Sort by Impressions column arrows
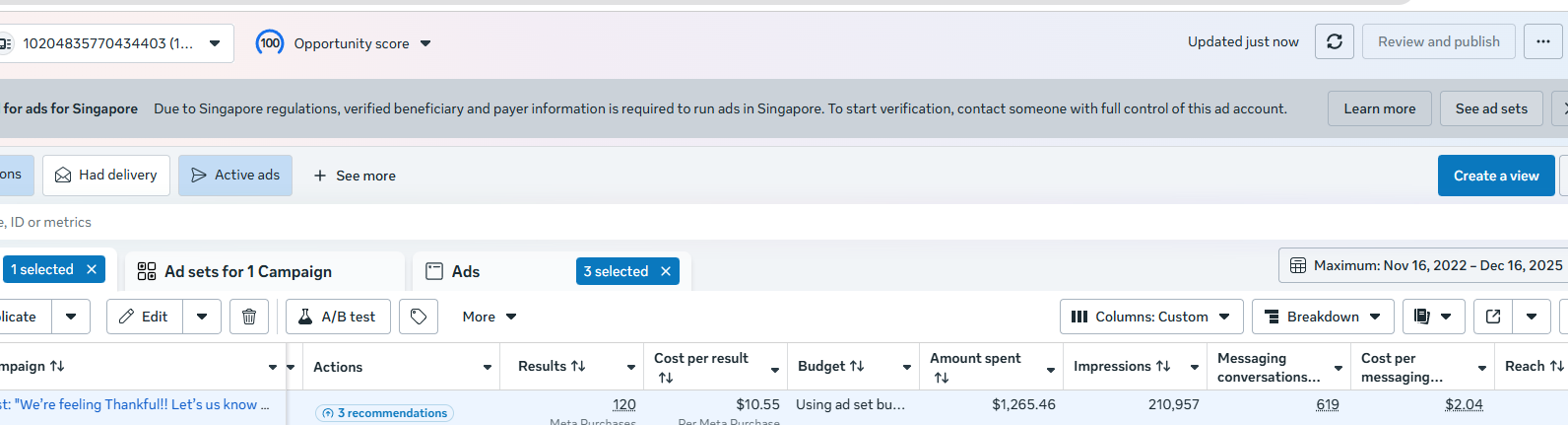The height and width of the screenshot is (425, 1568). (1163, 366)
